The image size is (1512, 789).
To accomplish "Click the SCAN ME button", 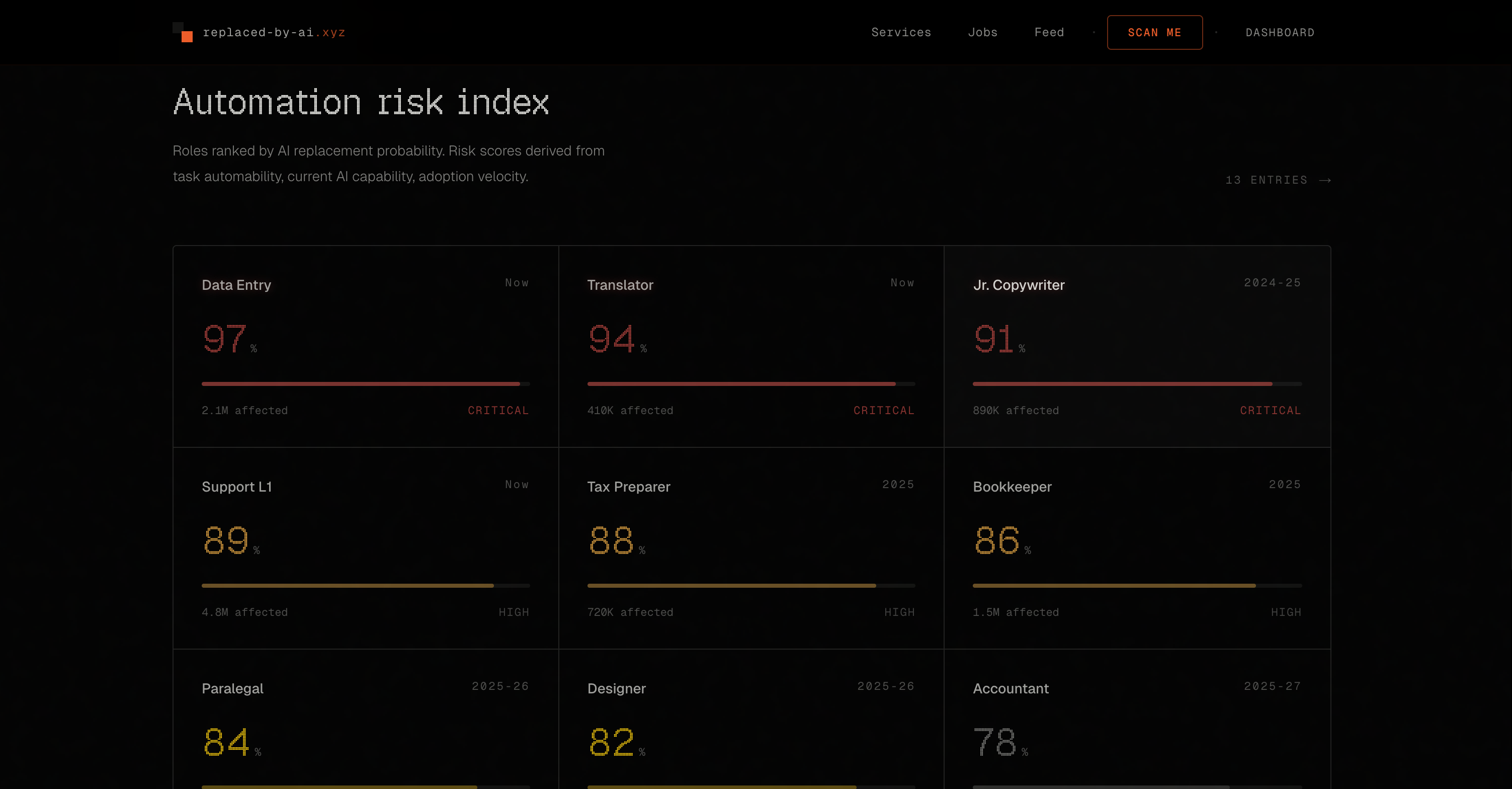I will point(1154,32).
